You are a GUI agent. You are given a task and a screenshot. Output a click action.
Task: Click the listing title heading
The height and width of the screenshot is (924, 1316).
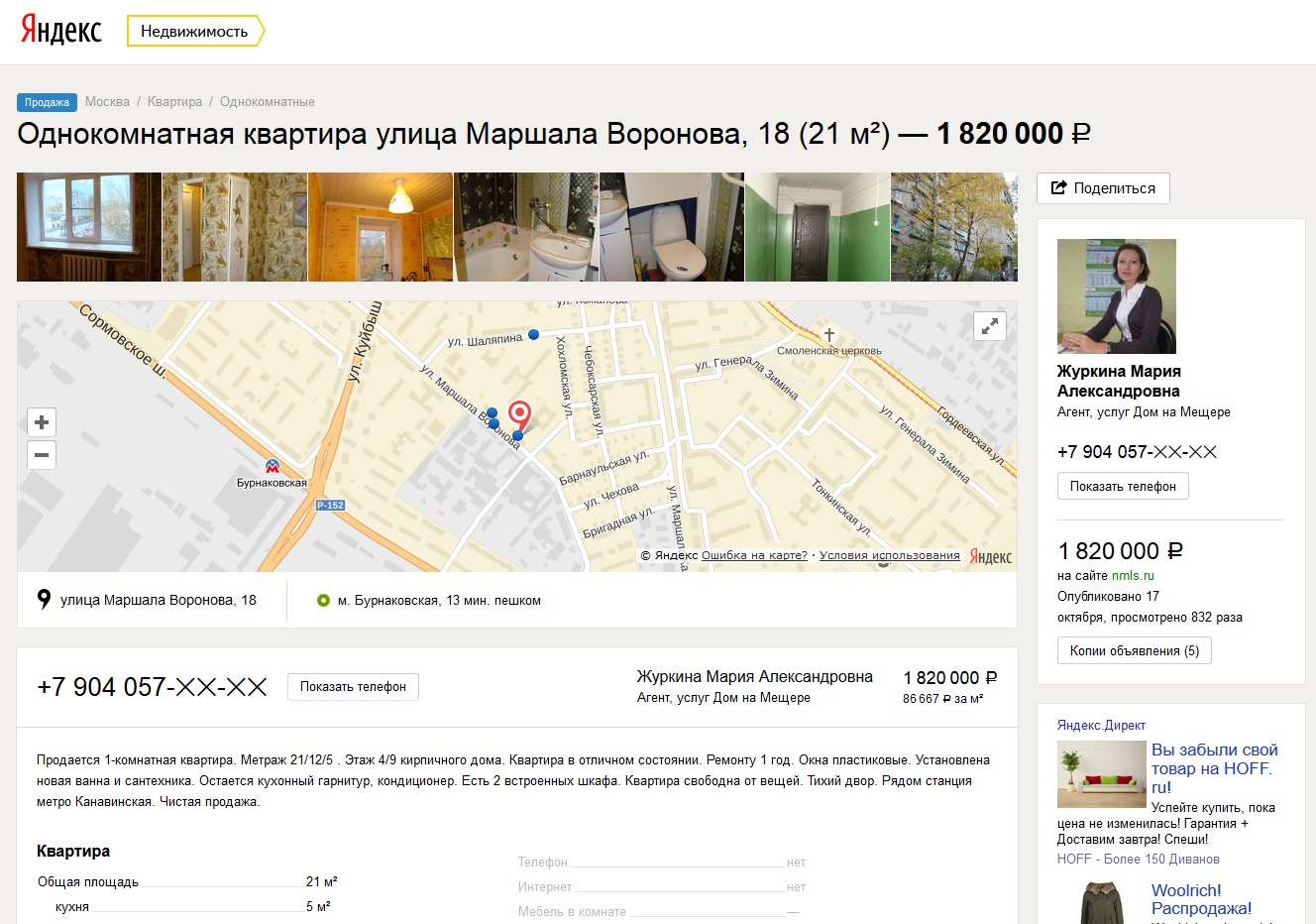coord(554,134)
